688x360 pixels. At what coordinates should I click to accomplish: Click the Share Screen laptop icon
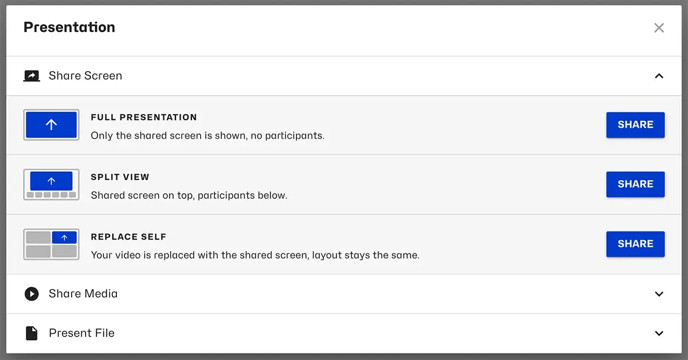click(x=32, y=76)
